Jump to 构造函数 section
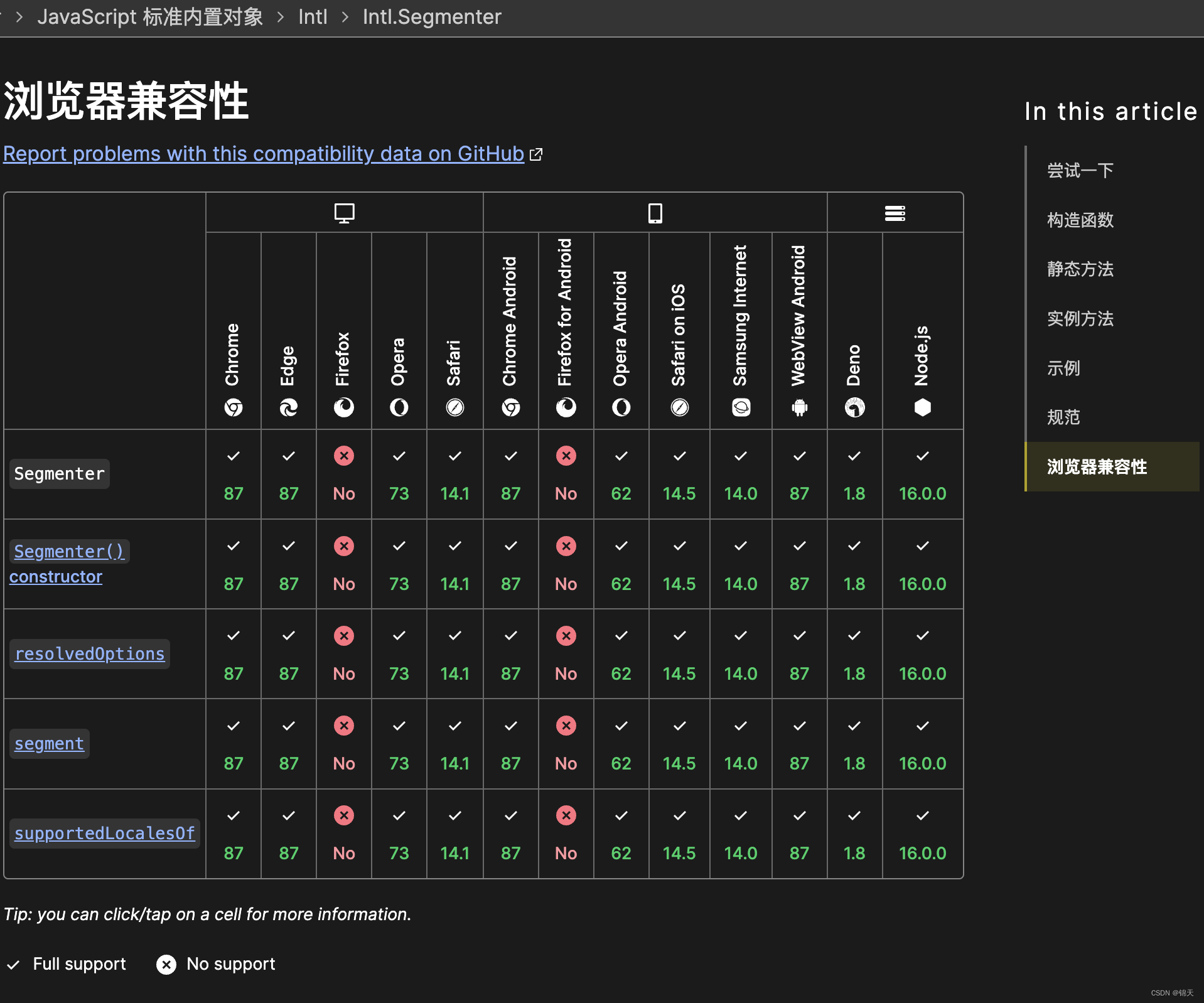 pyautogui.click(x=1080, y=220)
